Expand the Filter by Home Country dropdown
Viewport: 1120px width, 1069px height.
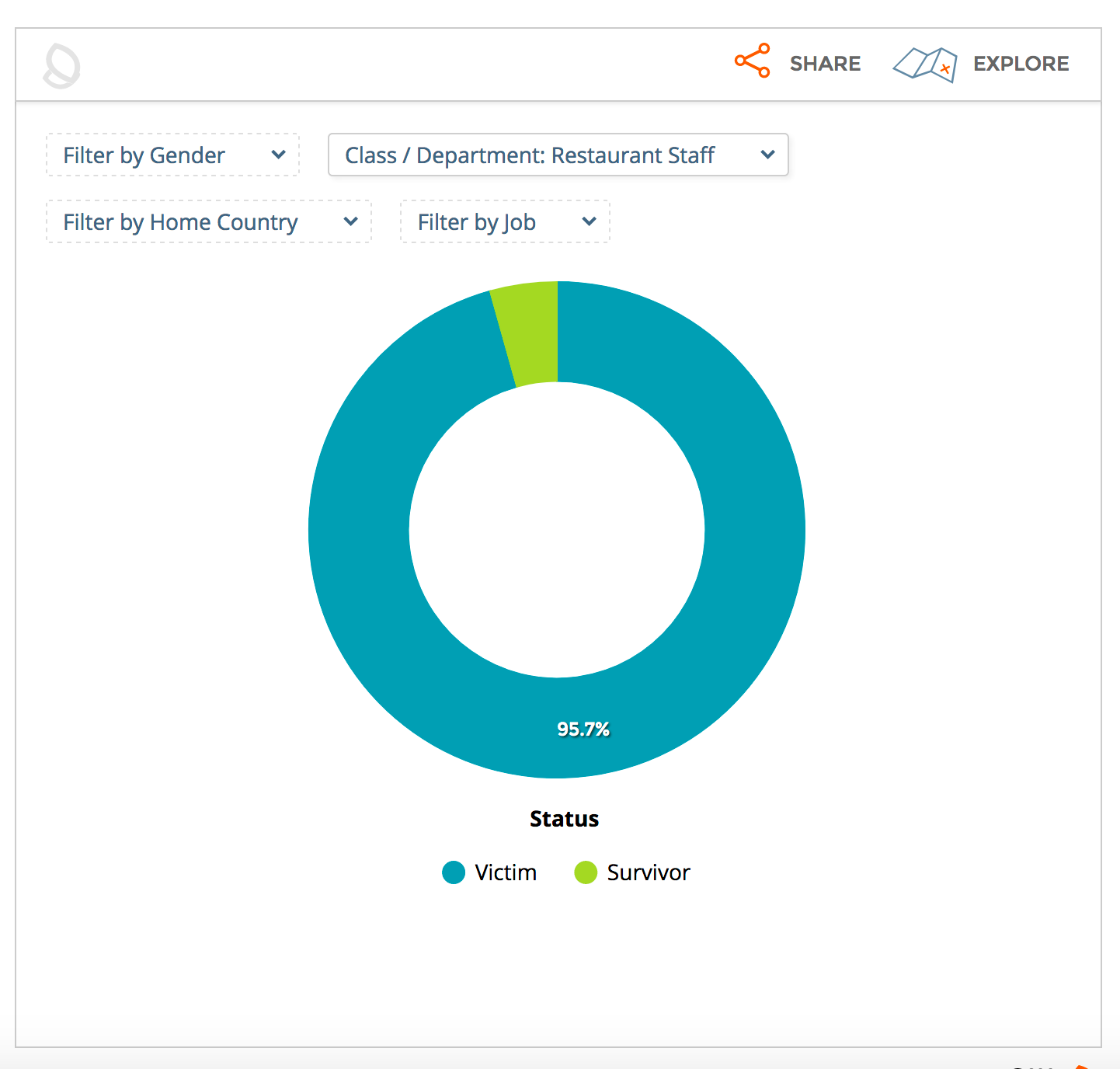pyautogui.click(x=209, y=221)
